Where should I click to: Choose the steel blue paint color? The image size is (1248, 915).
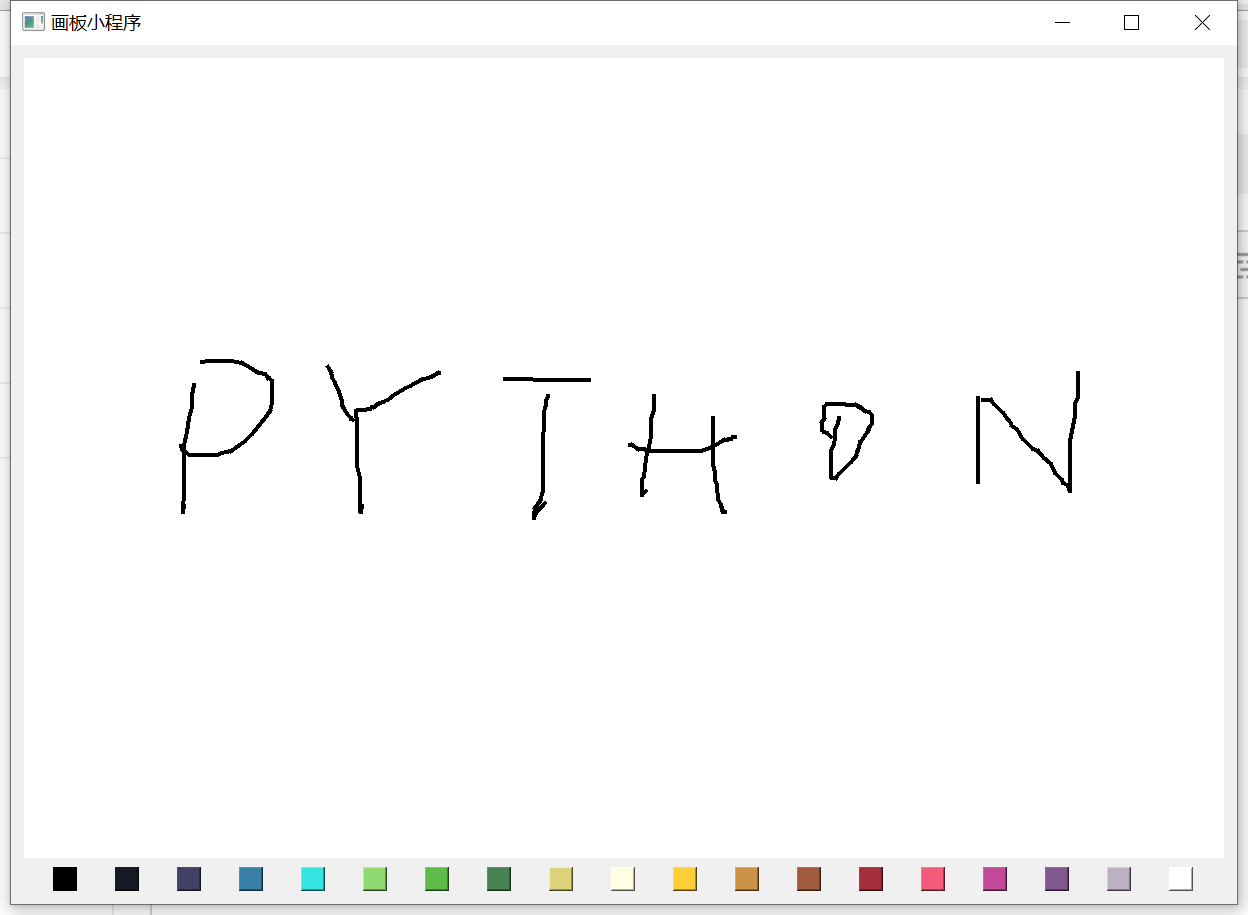(x=251, y=878)
